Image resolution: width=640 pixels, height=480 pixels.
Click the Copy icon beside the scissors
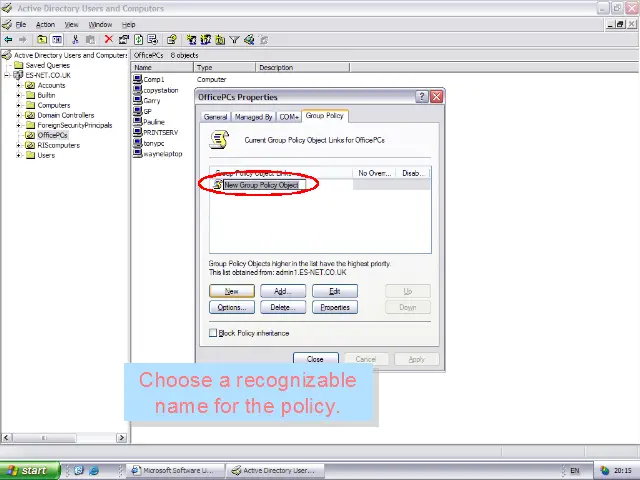[x=90, y=40]
